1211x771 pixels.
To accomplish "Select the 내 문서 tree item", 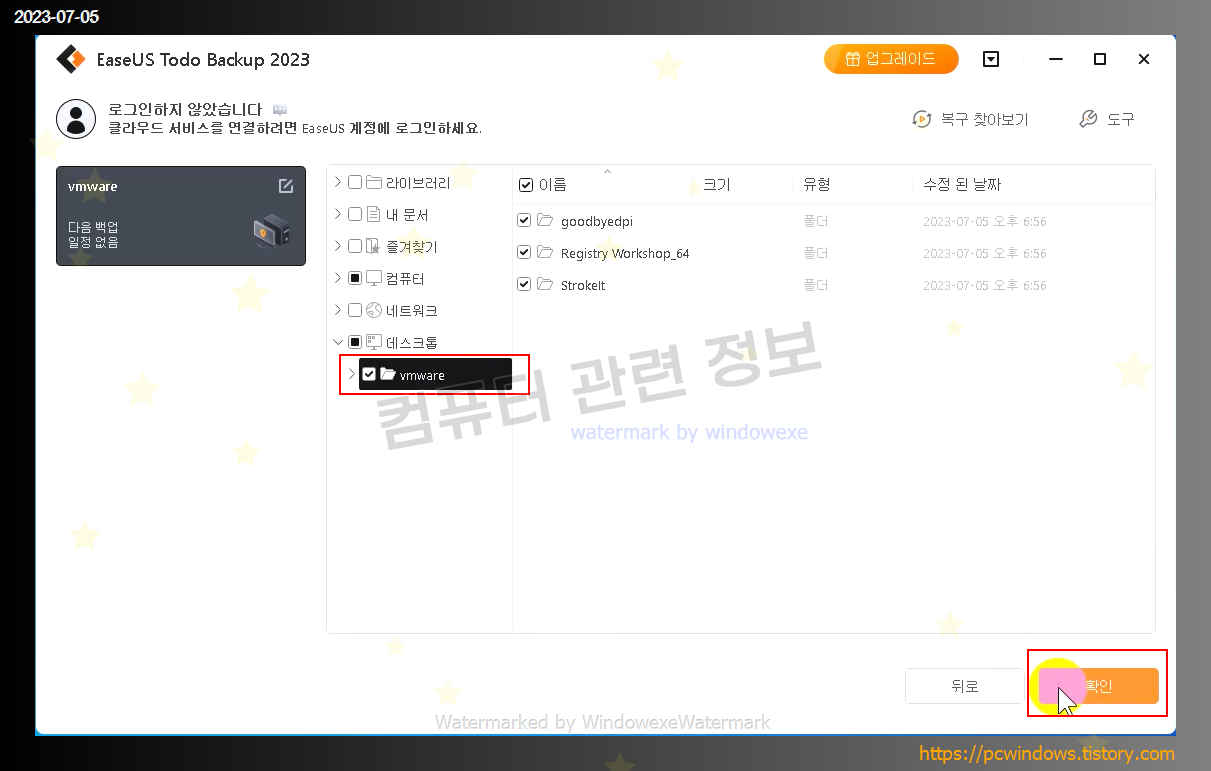I will [407, 215].
